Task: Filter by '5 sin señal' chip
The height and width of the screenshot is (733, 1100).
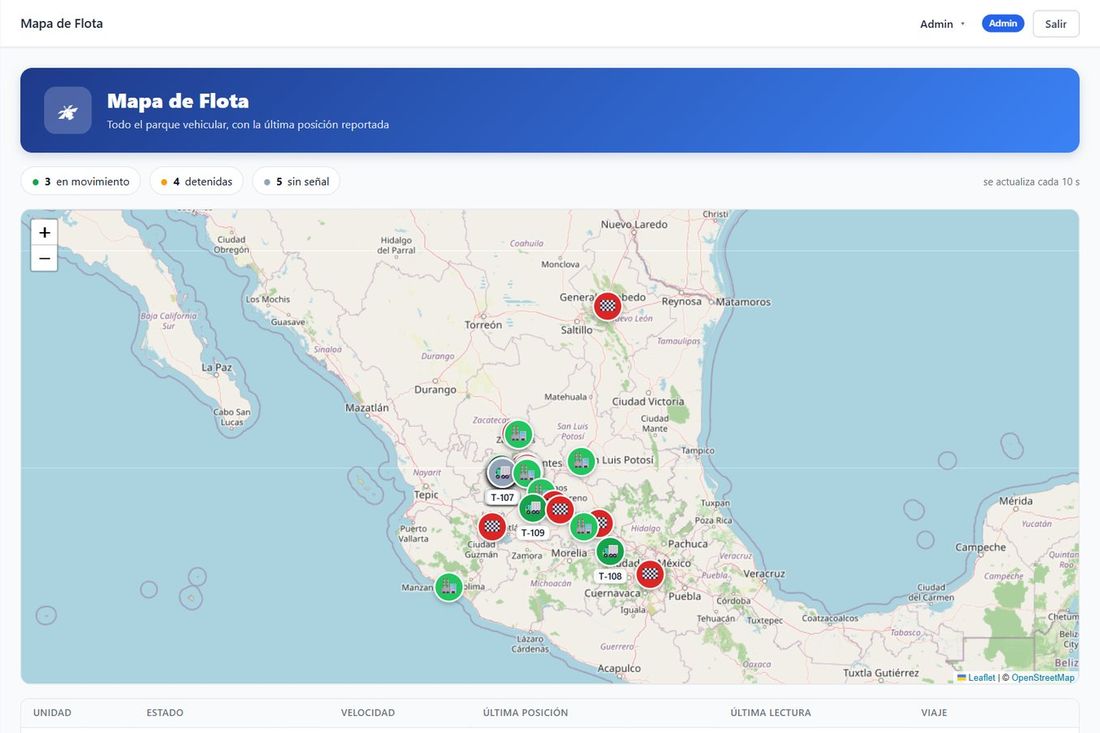Action: (296, 182)
